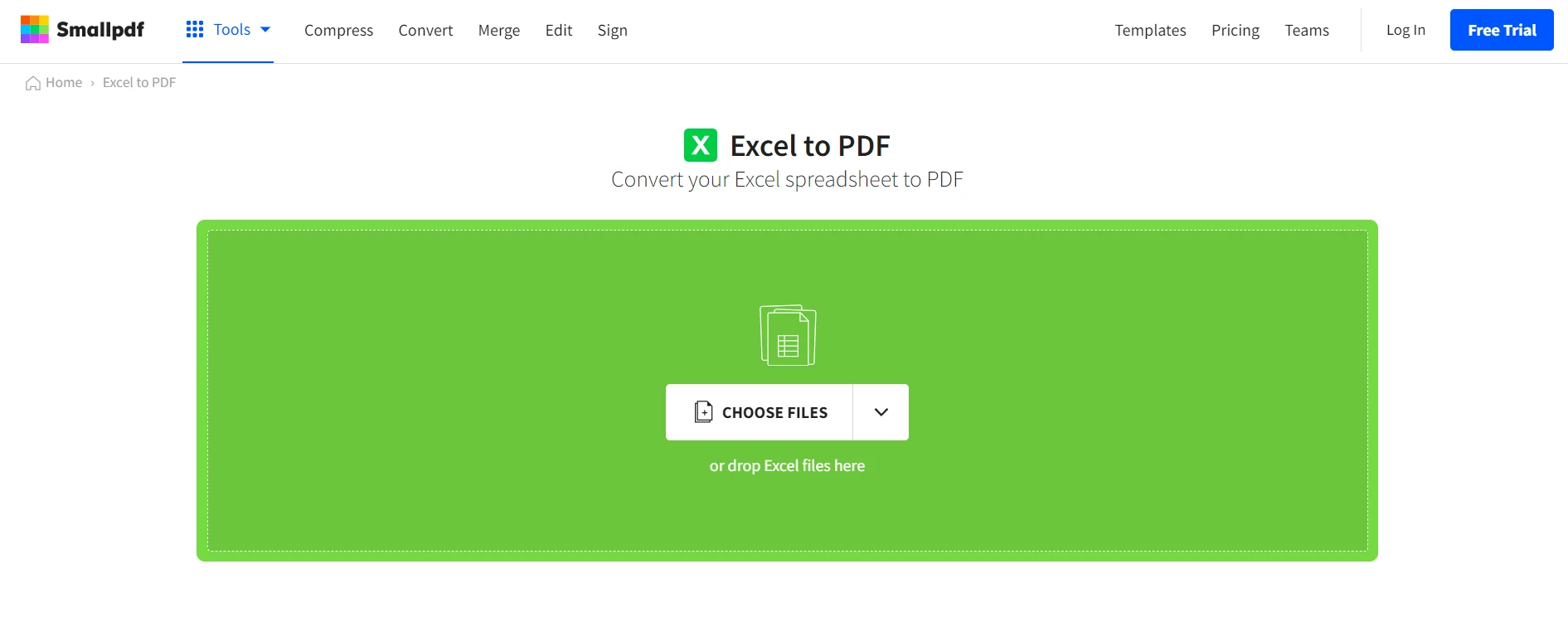Click the Tools grid icon
The width and height of the screenshot is (1568, 632).
(195, 30)
